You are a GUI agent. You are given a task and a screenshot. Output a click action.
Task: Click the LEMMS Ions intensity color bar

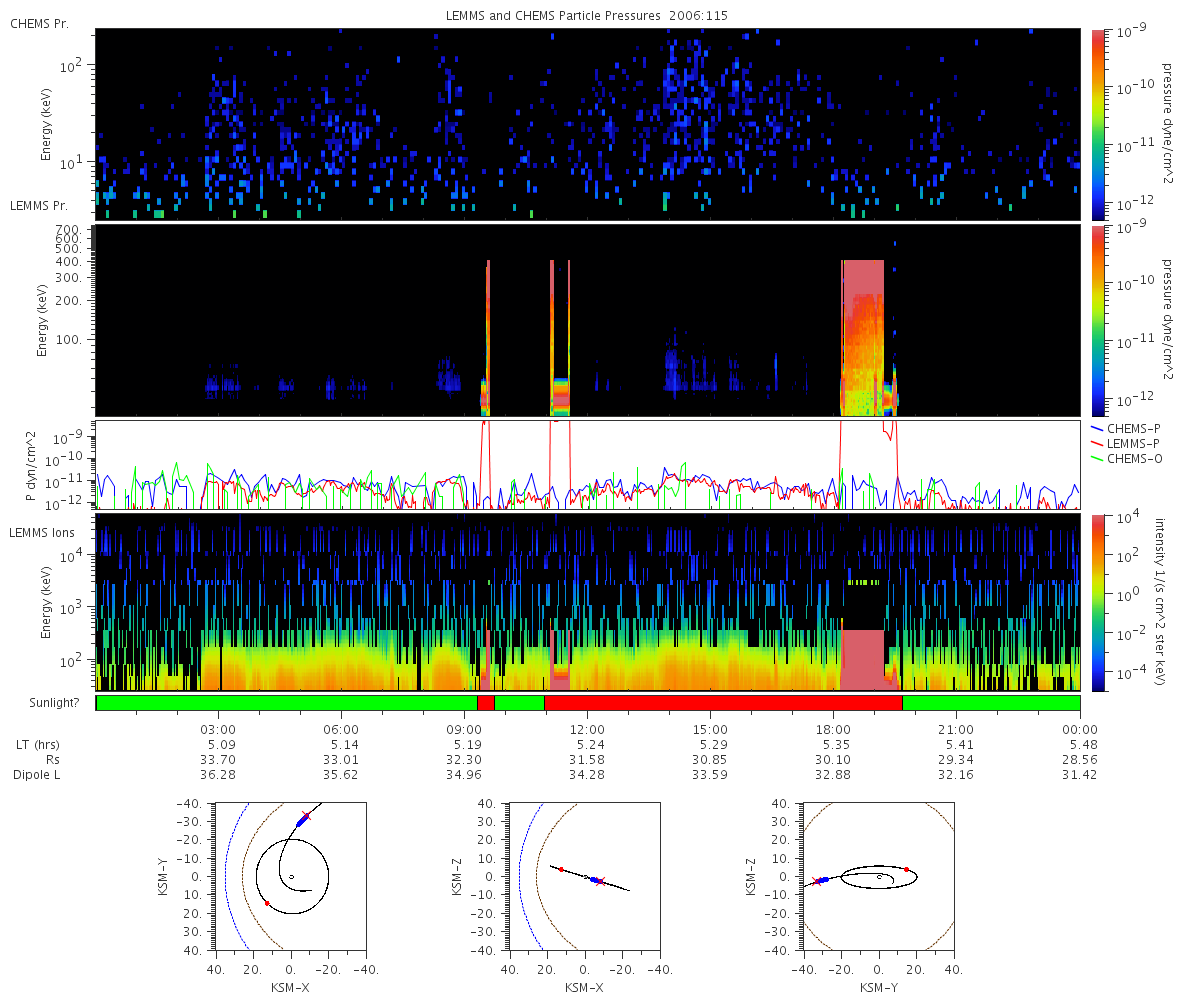pos(1099,603)
